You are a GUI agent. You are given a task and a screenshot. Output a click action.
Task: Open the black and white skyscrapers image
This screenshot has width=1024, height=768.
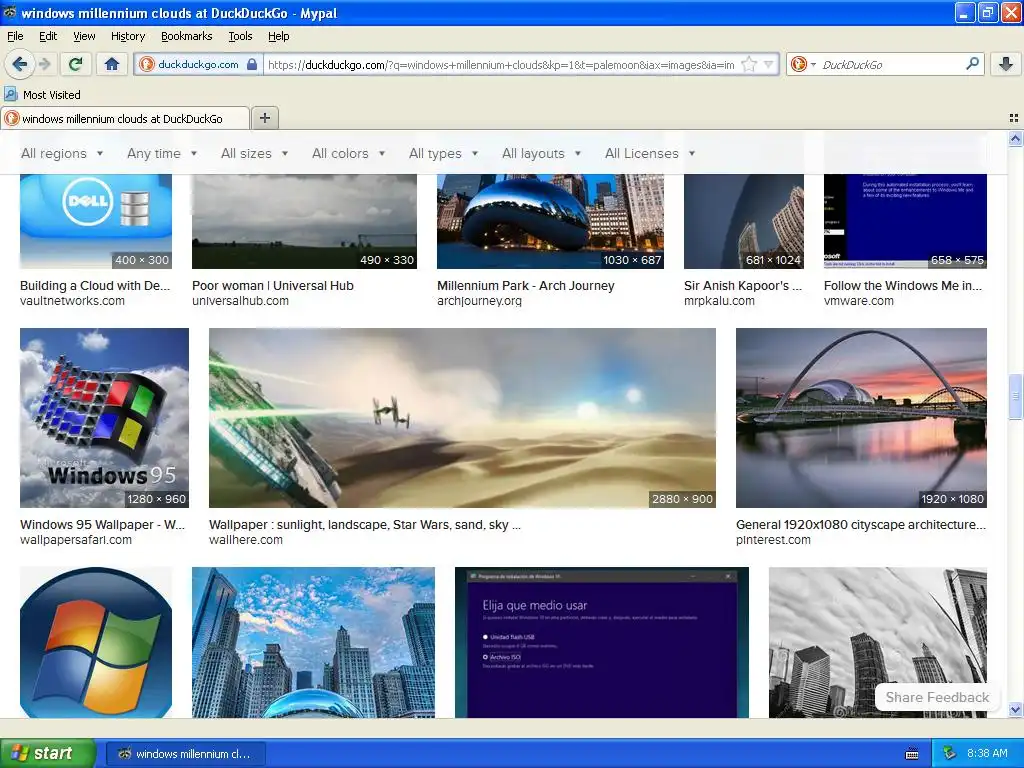pos(878,643)
